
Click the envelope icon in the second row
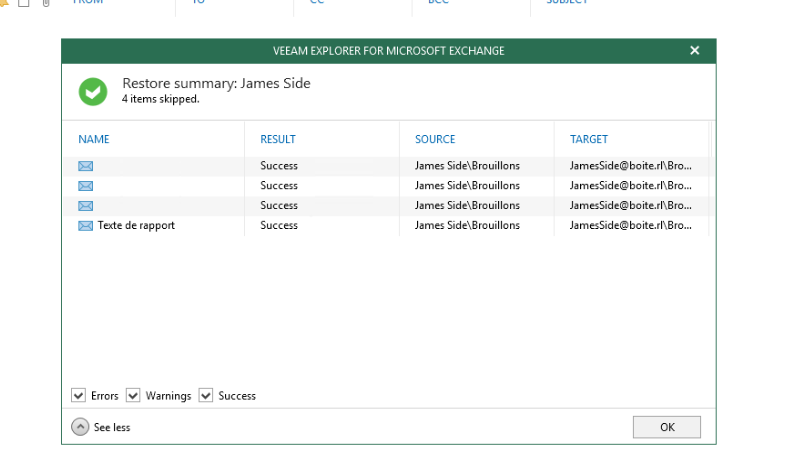[x=85, y=186]
